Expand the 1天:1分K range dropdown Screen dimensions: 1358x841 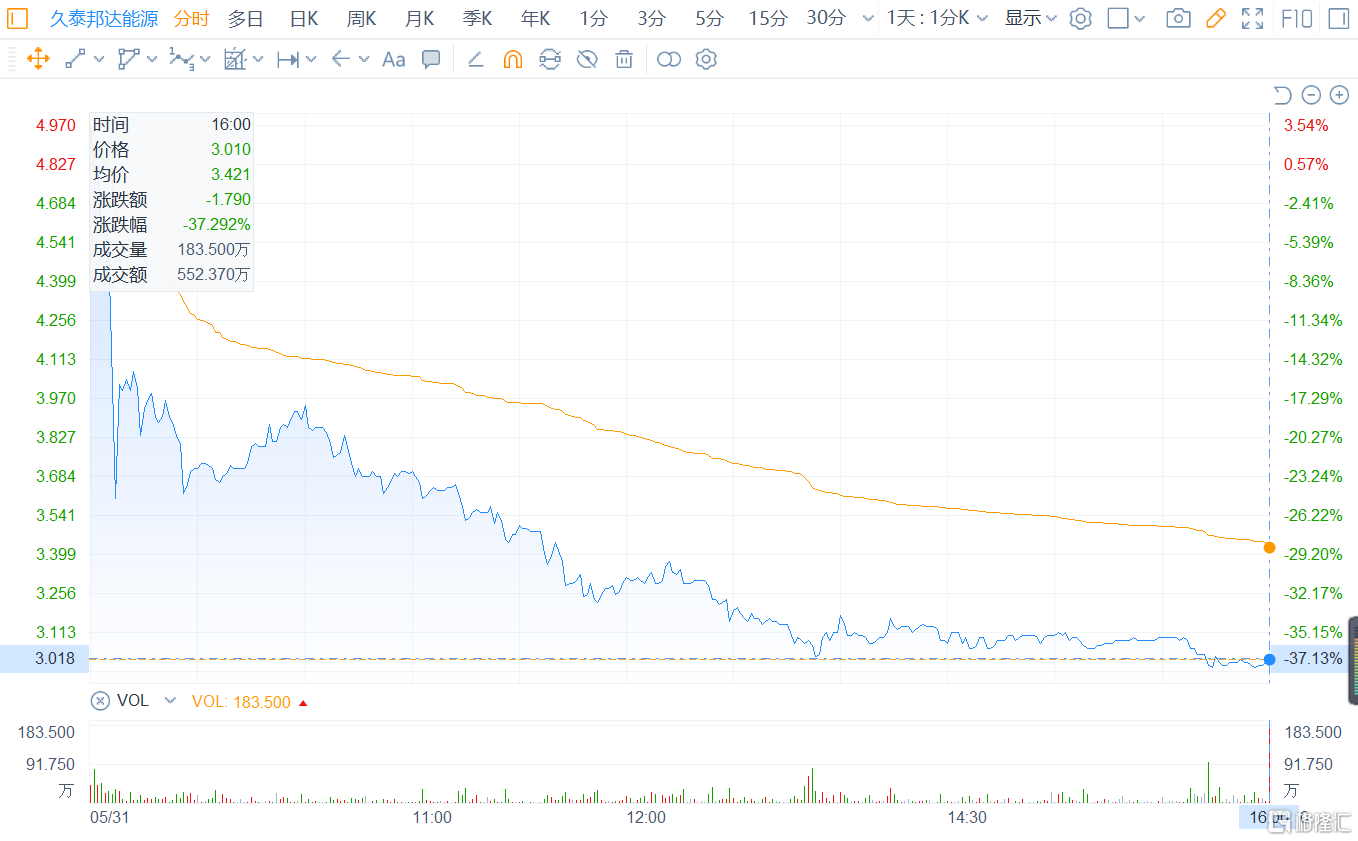937,18
